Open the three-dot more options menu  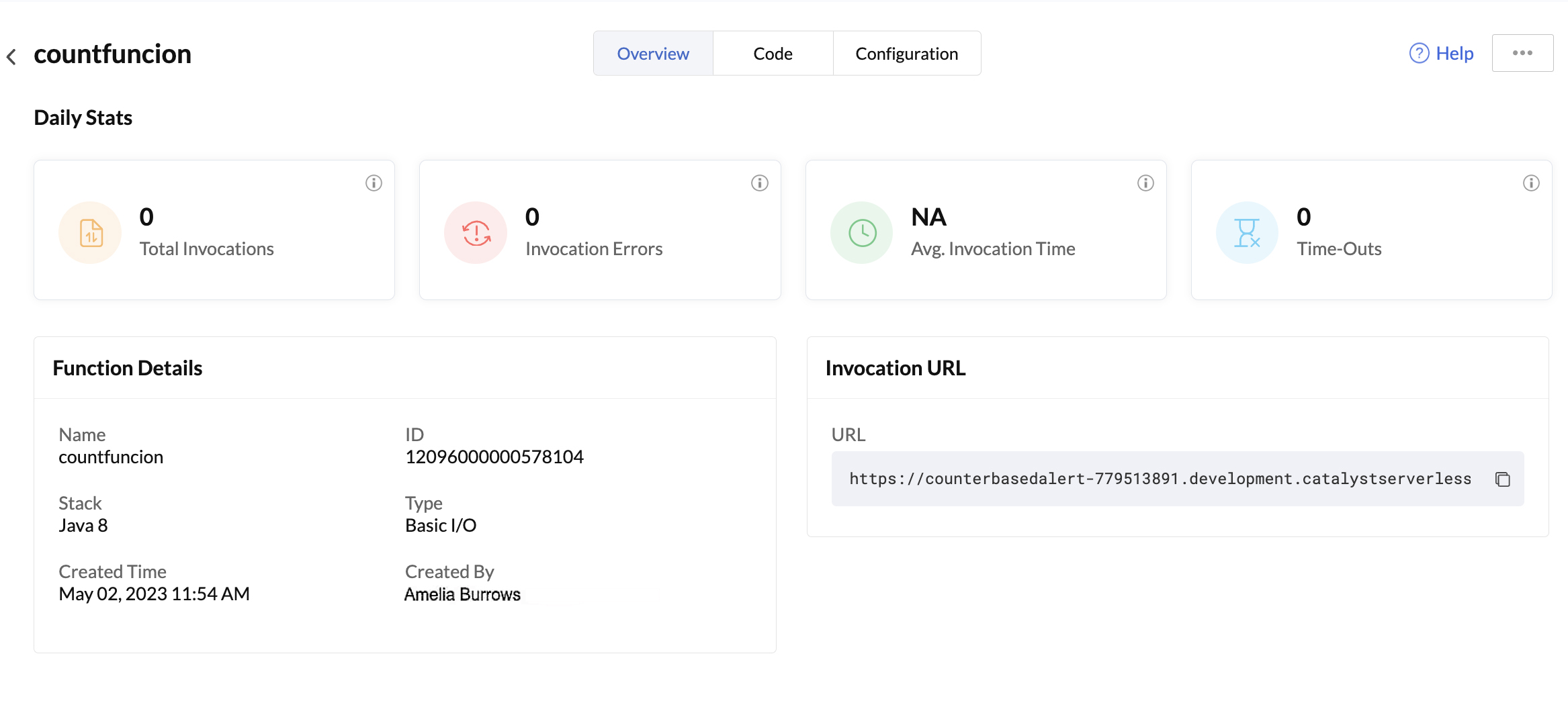coord(1522,53)
